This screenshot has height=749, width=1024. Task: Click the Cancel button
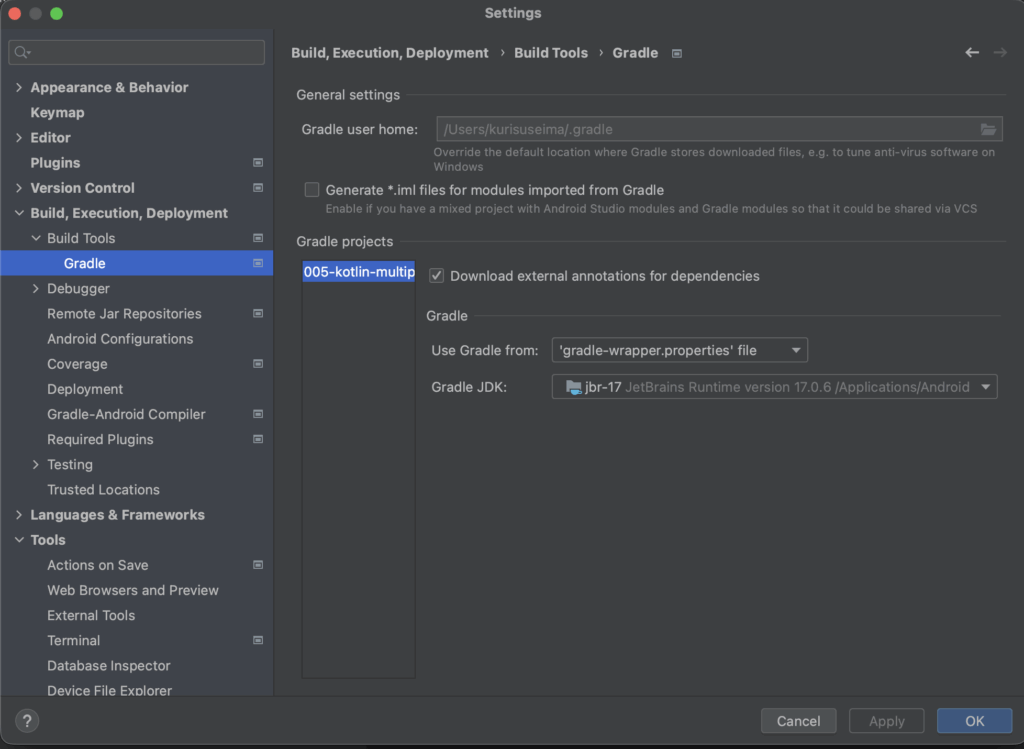(798, 721)
